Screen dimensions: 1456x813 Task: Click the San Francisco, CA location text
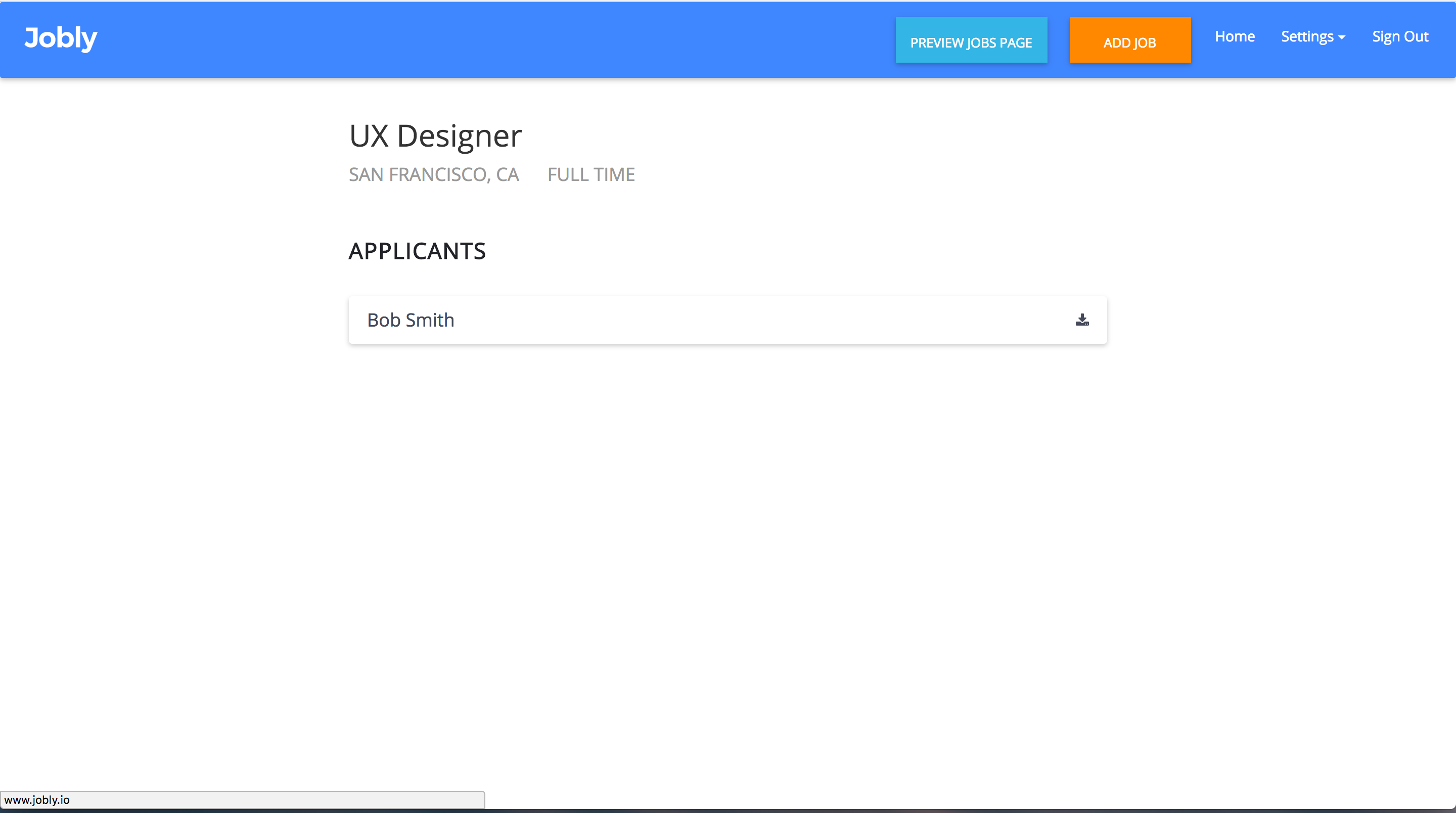(434, 175)
